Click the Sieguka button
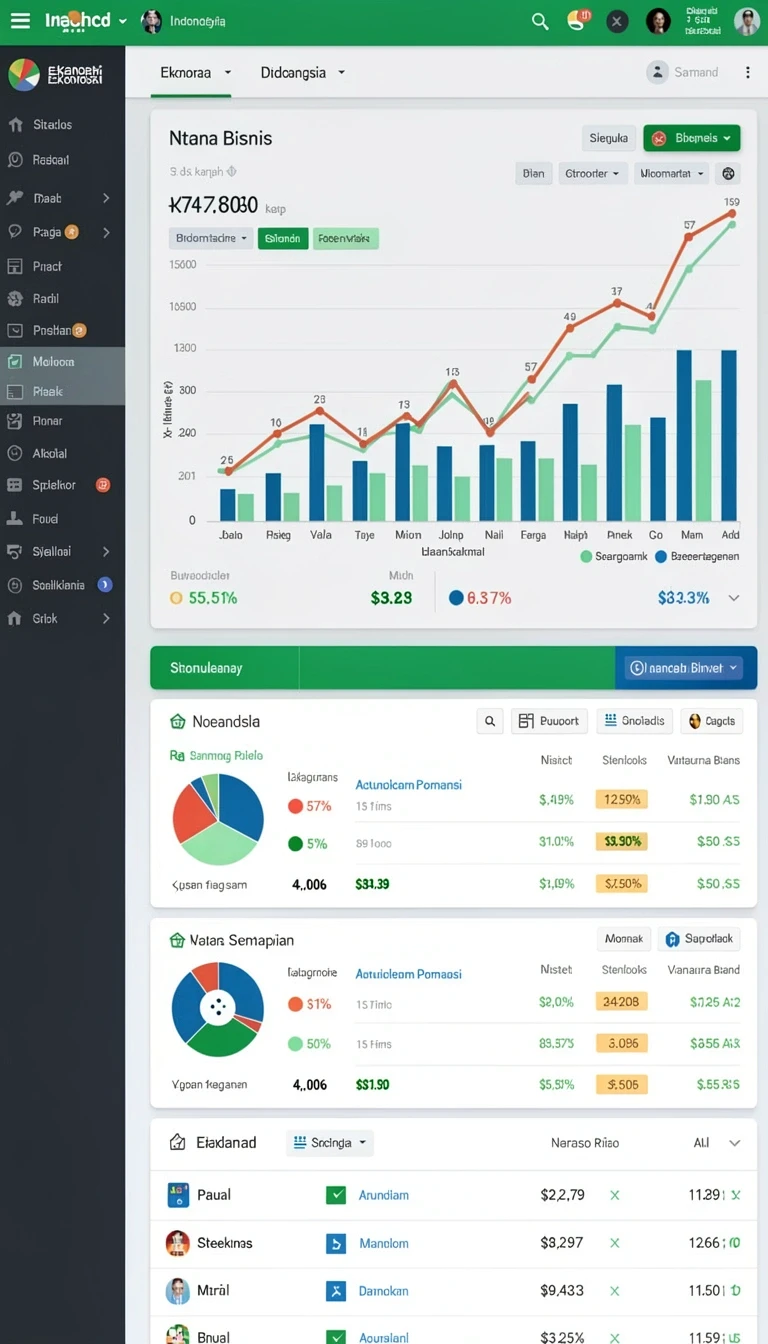This screenshot has height=1344, width=768. 609,138
